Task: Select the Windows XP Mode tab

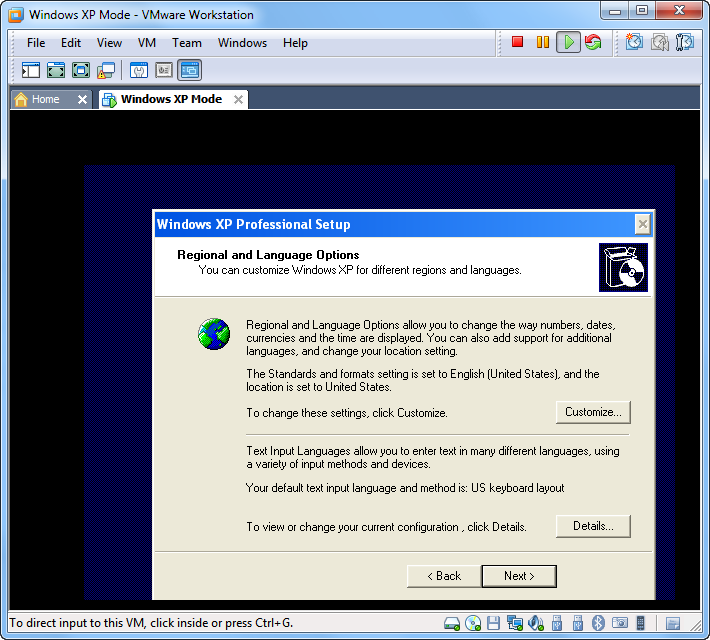Action: click(x=171, y=99)
